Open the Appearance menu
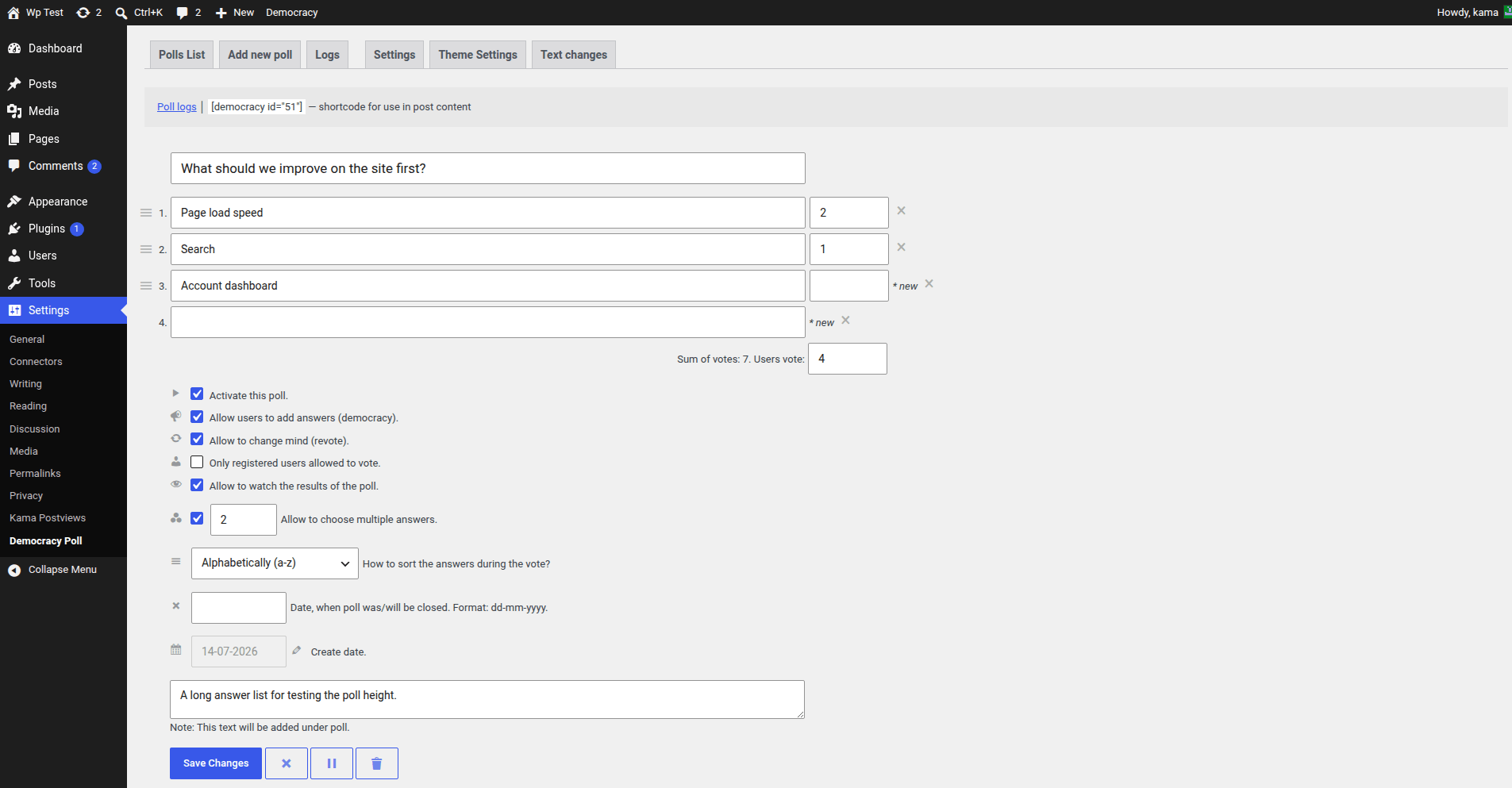The width and height of the screenshot is (1512, 788). coord(63,202)
